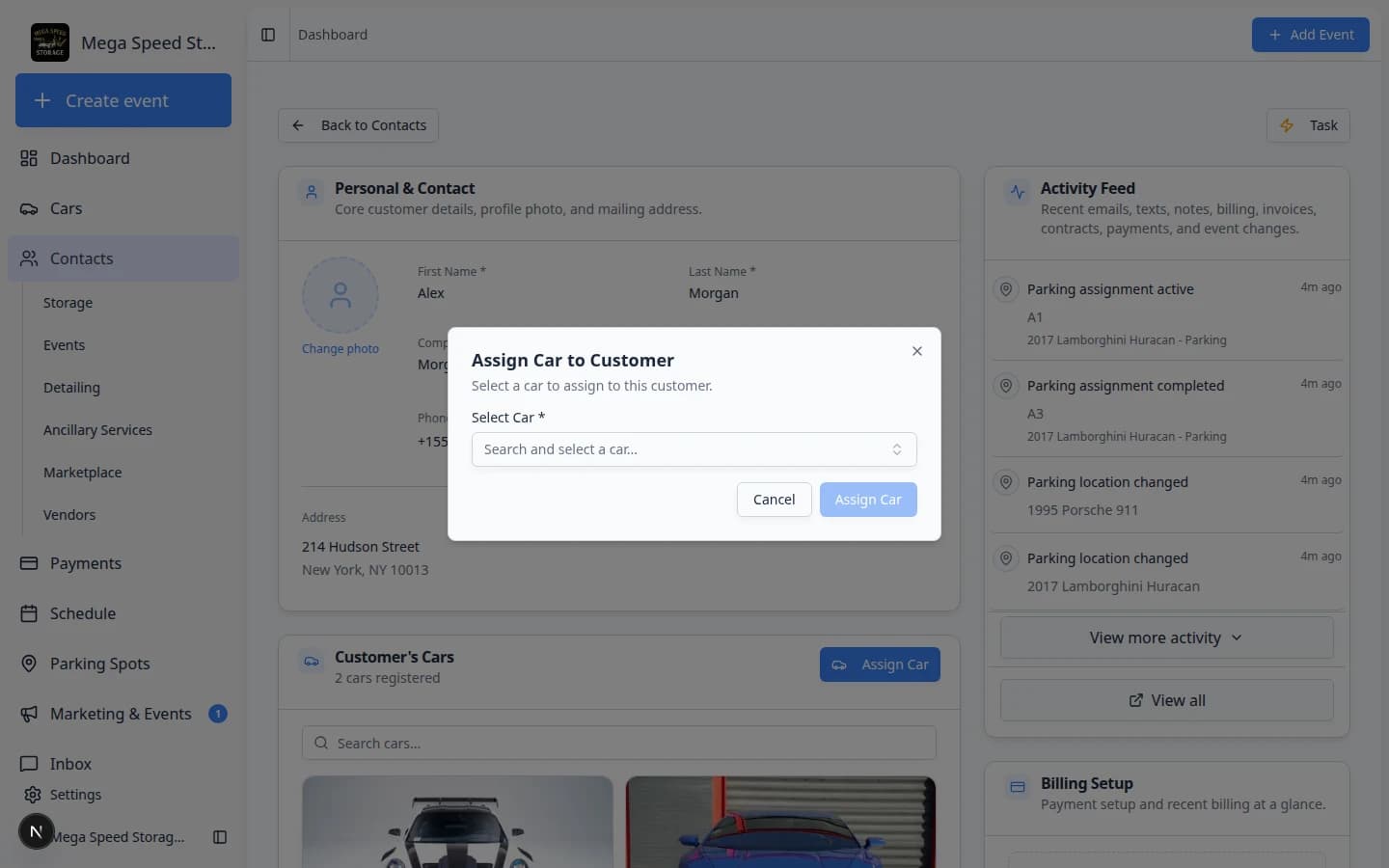Click Mega Speed Storage label at sidebar bottom
This screenshot has width=1389, height=868.
click(118, 837)
